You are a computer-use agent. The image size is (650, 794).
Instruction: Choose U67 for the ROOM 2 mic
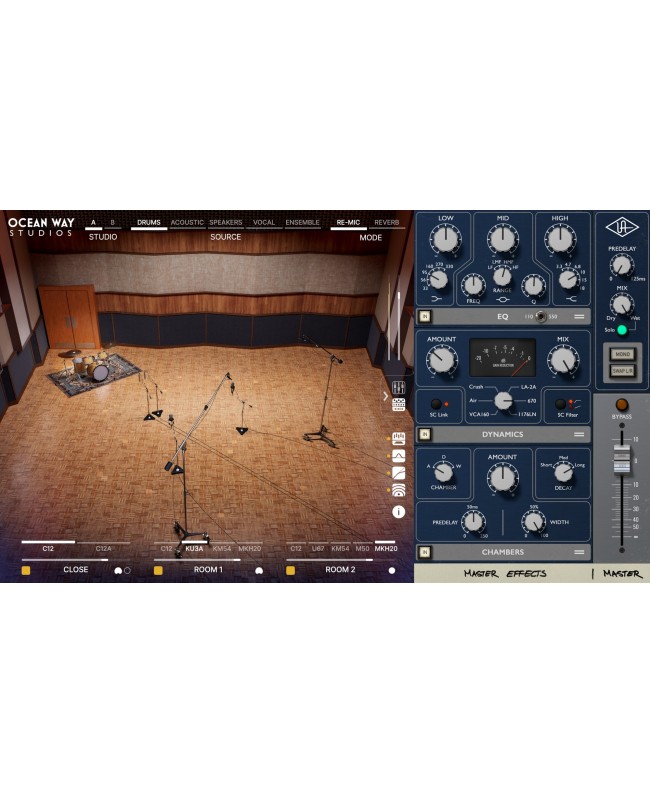click(318, 548)
